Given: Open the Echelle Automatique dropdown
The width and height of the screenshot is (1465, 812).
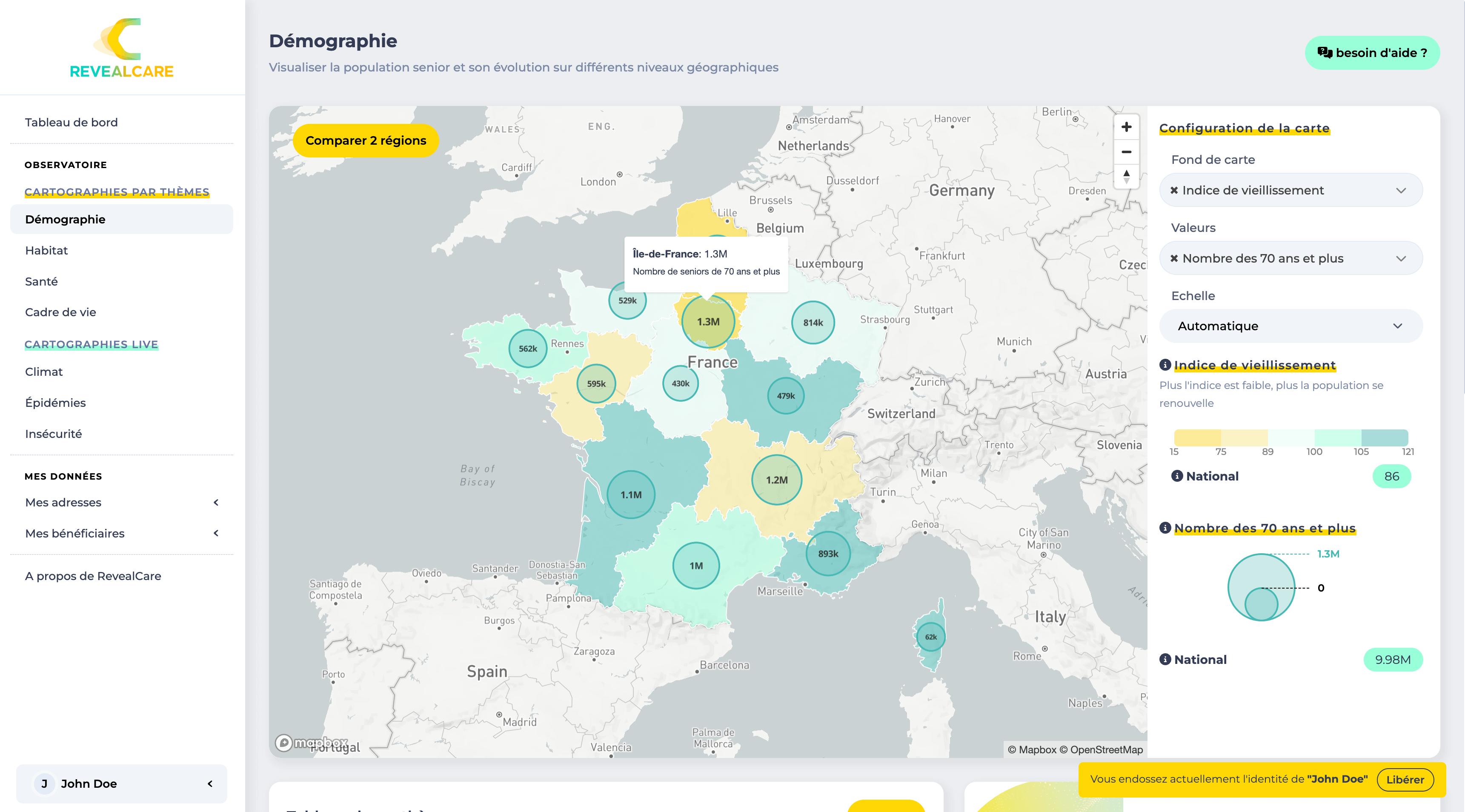Looking at the screenshot, I should (x=1291, y=326).
